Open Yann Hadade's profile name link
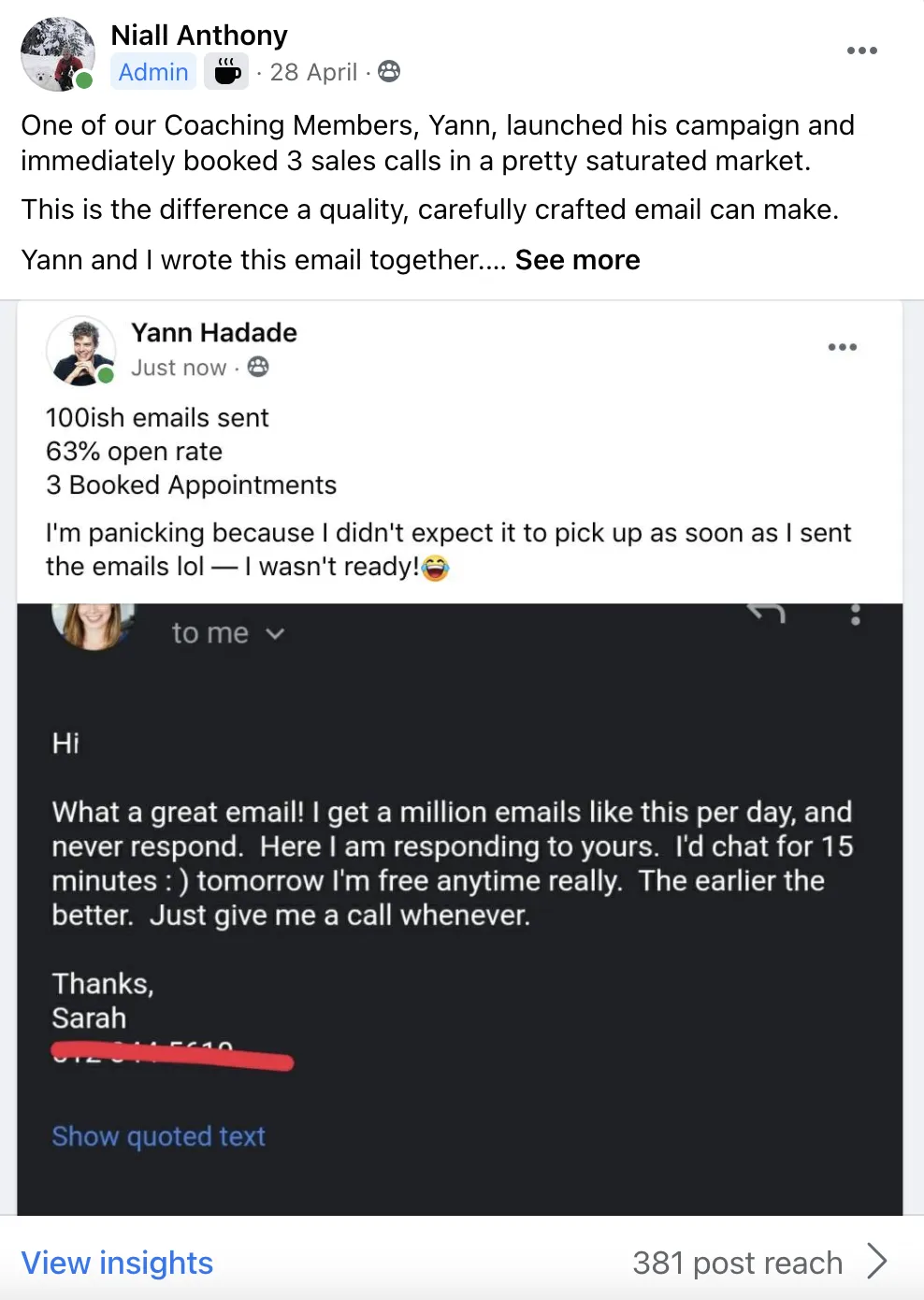Screen dimensions: 924x1300 (x=214, y=333)
